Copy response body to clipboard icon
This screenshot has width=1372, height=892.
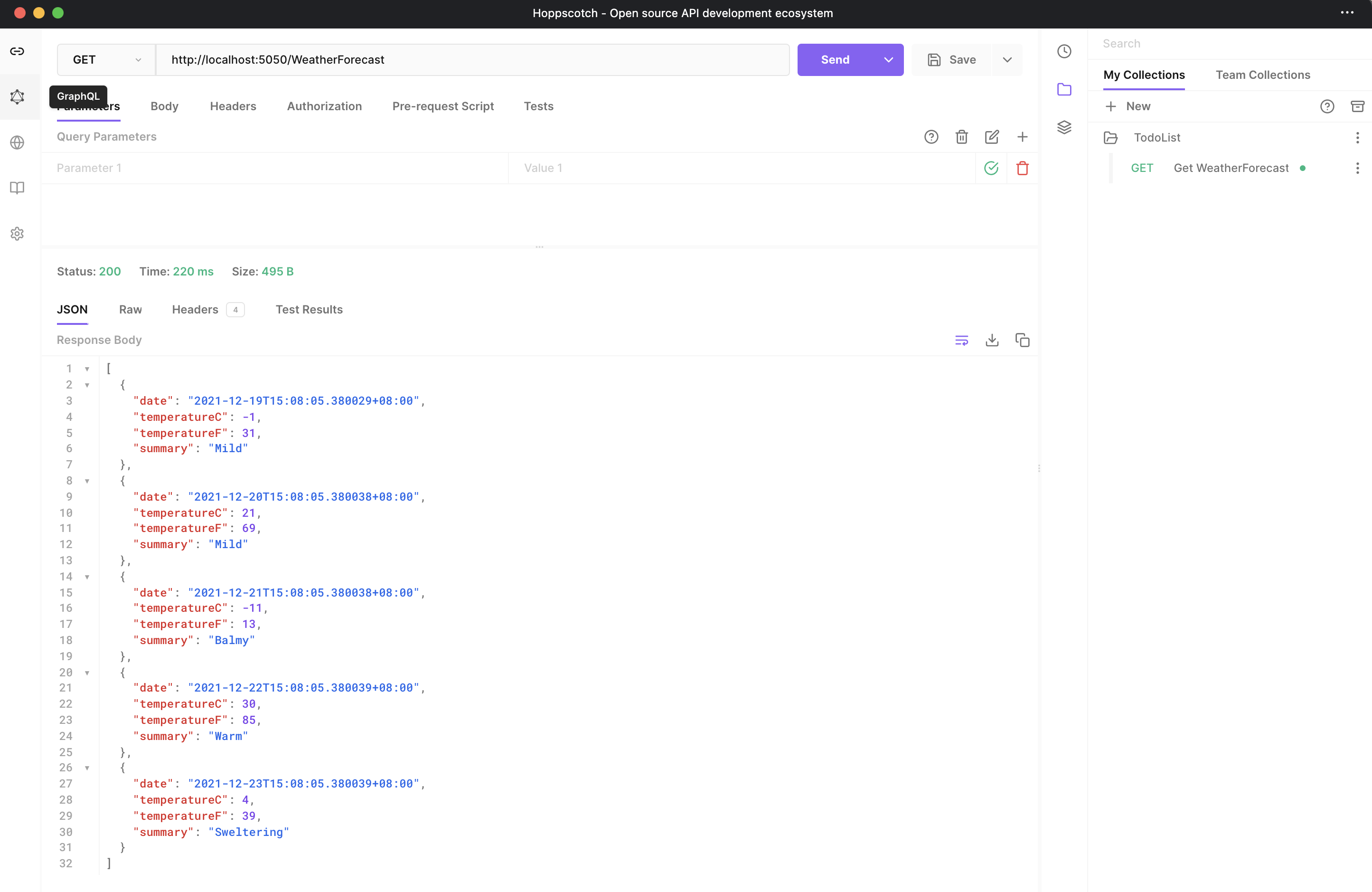click(x=1022, y=340)
